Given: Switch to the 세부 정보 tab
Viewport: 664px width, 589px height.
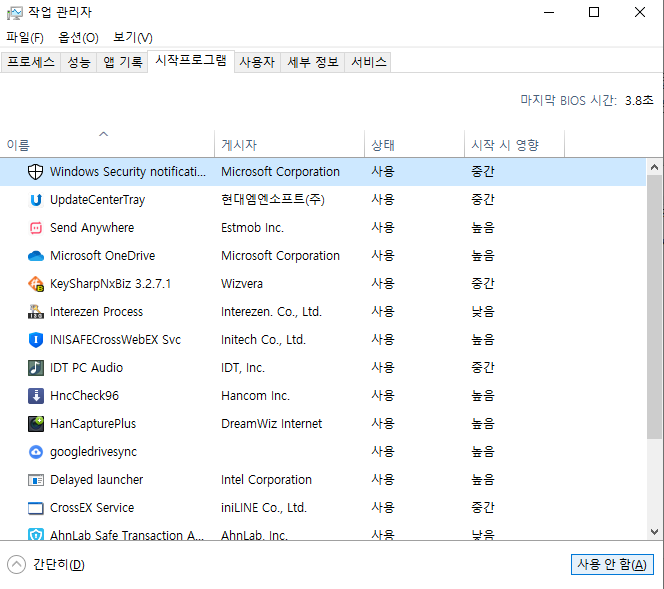Looking at the screenshot, I should (x=313, y=62).
